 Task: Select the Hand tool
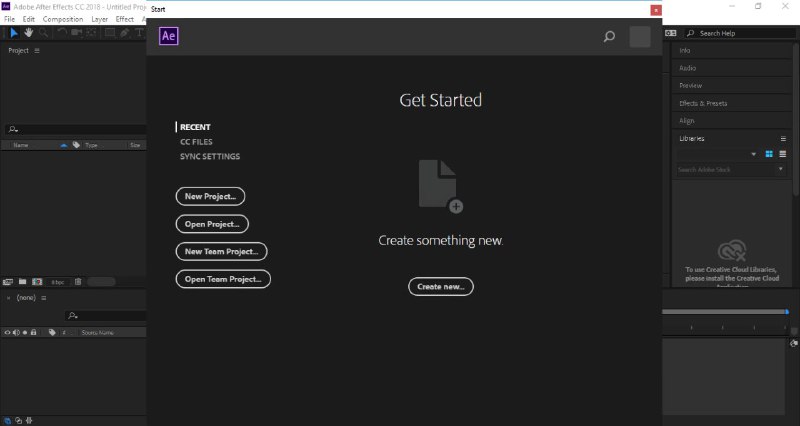[29, 33]
